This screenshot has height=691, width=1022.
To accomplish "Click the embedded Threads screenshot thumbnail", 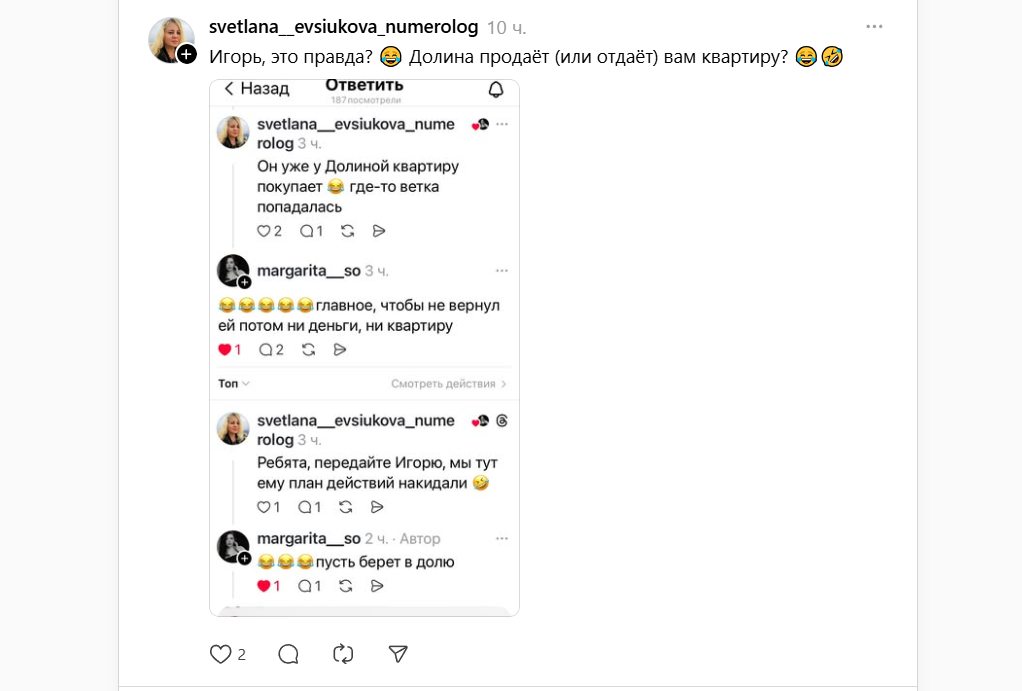I will coord(363,350).
